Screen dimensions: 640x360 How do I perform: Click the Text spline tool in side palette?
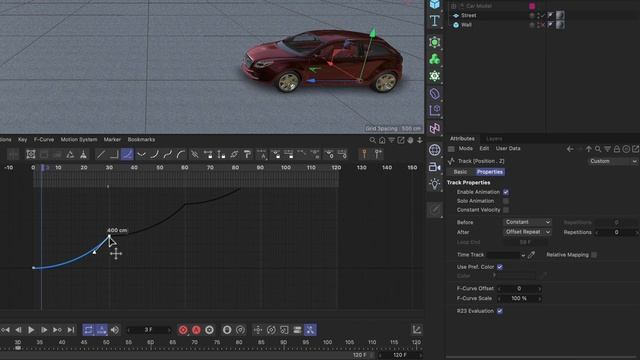(435, 20)
